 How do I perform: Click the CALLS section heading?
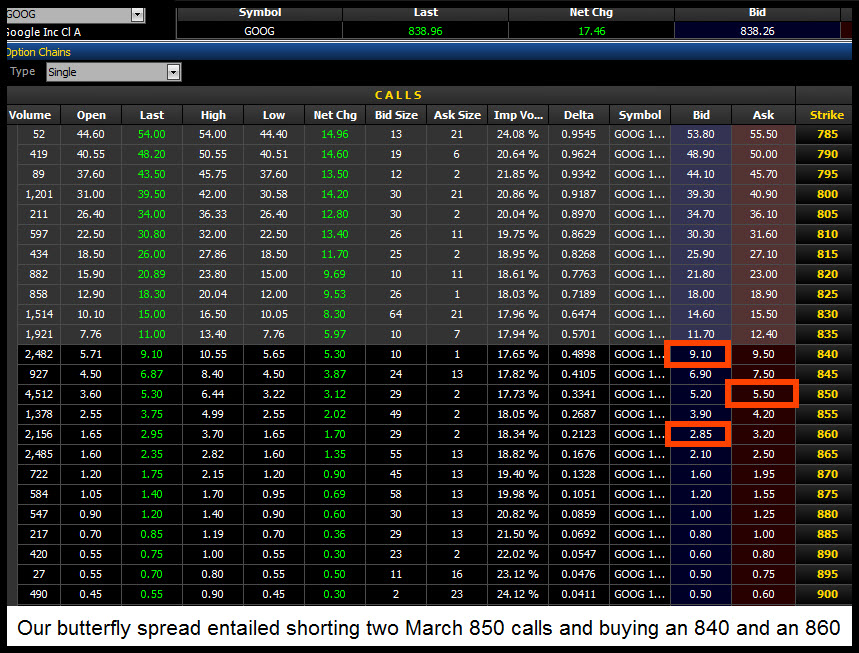(x=398, y=95)
